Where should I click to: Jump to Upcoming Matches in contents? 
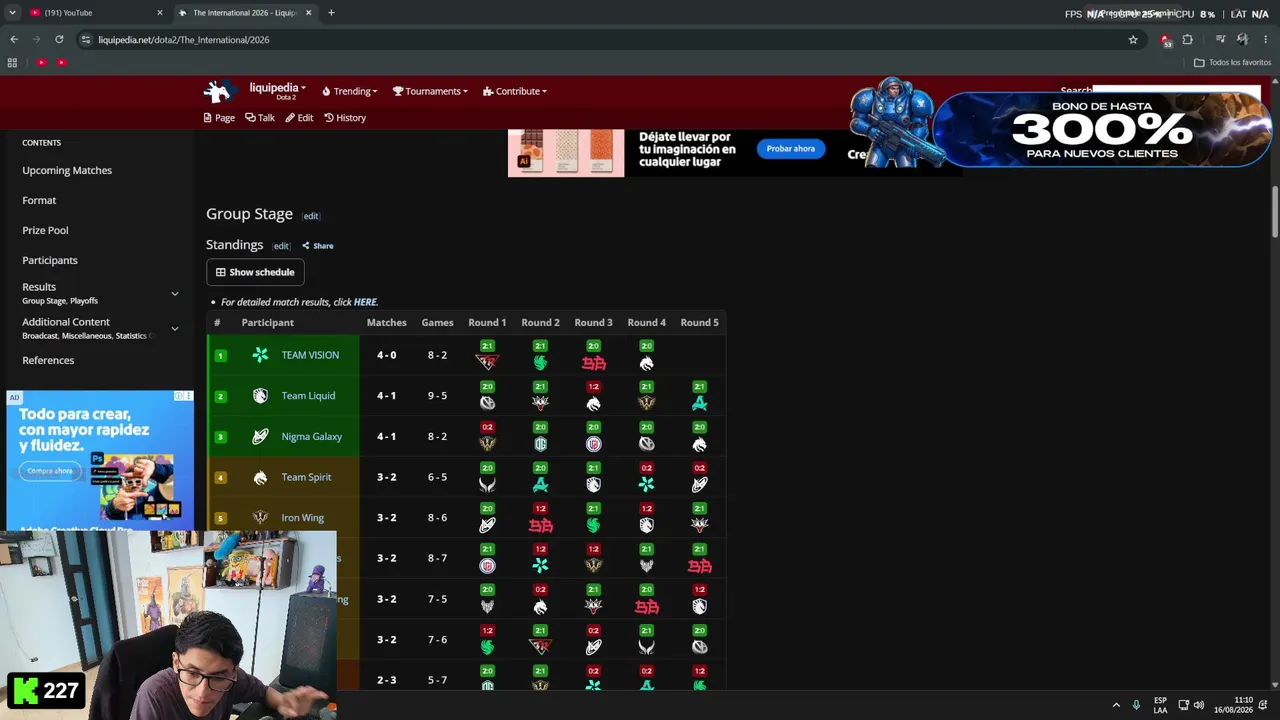point(67,171)
